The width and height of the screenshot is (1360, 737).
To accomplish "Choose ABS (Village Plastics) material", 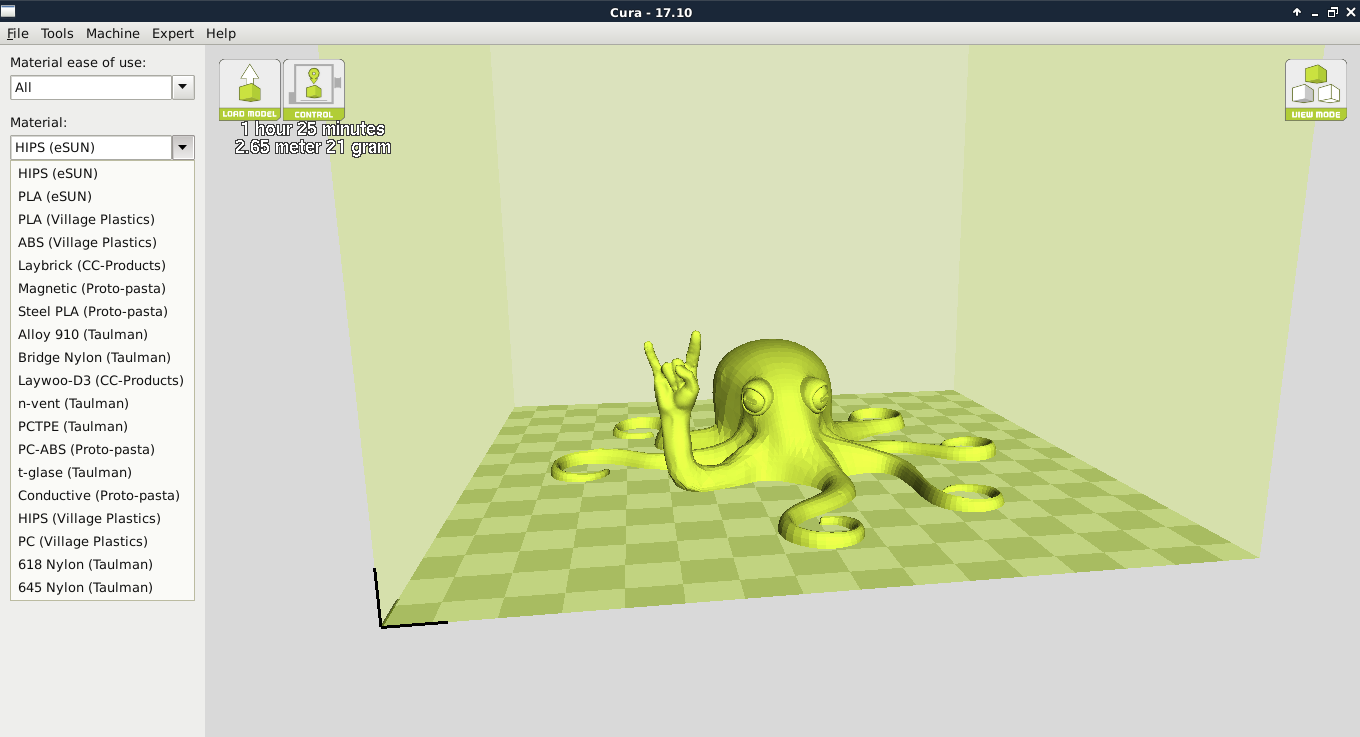I will point(87,242).
